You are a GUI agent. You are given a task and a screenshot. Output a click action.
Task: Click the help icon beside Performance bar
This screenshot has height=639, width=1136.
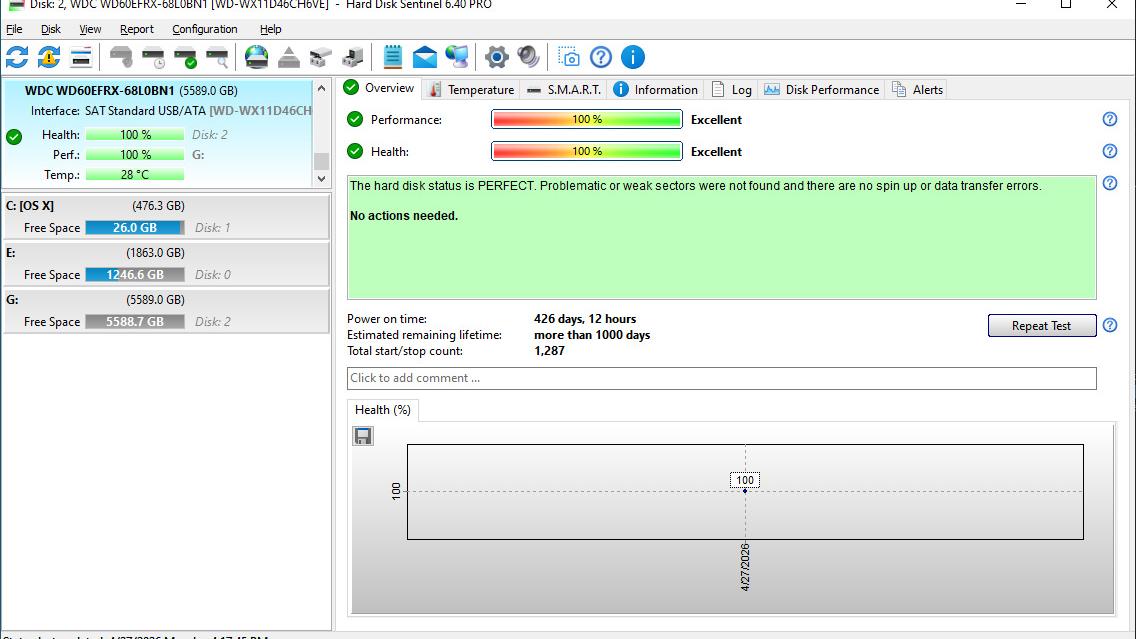pyautogui.click(x=1109, y=120)
